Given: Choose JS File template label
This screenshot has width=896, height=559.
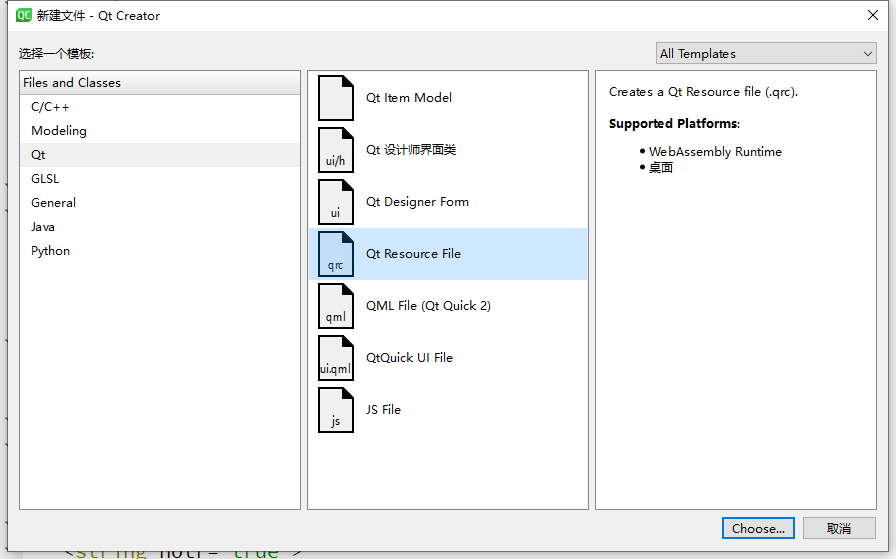Looking at the screenshot, I should click(383, 410).
